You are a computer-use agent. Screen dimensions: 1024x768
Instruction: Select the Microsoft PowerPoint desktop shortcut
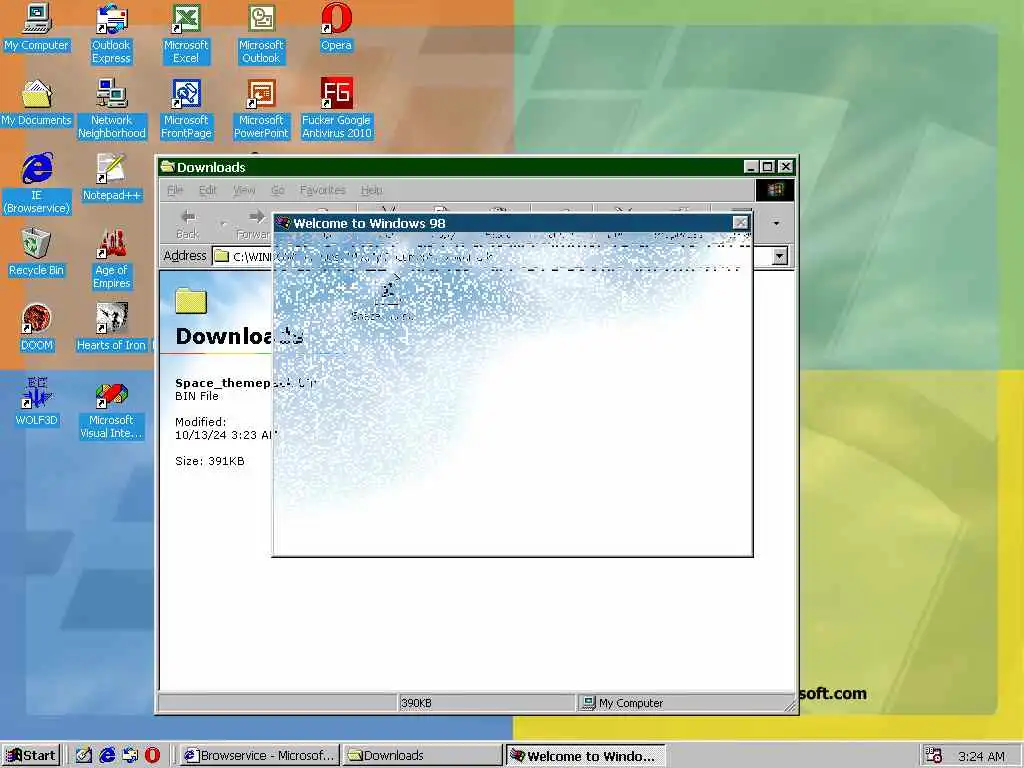click(261, 109)
